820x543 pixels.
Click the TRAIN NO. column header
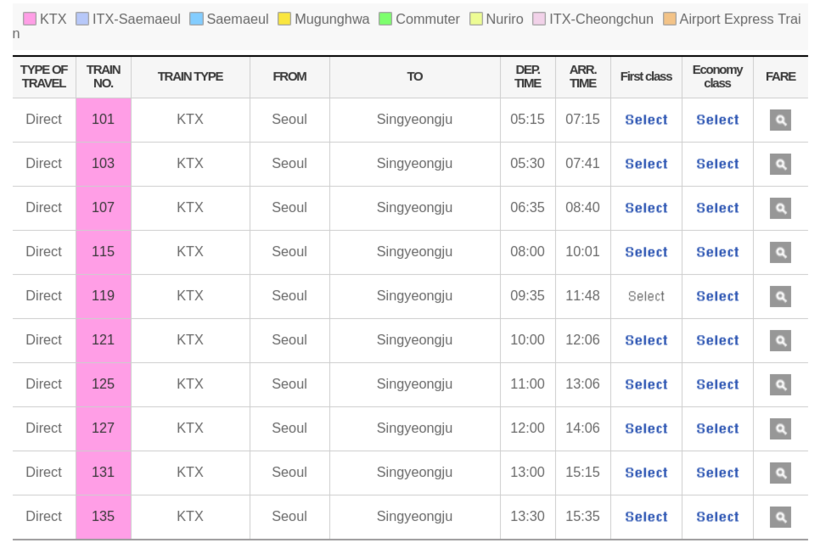[x=103, y=77]
